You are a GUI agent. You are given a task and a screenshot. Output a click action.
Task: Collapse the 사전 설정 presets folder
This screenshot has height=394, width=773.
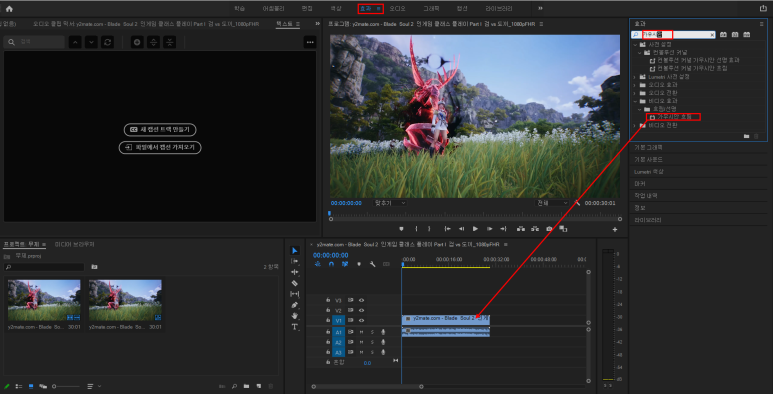635,44
